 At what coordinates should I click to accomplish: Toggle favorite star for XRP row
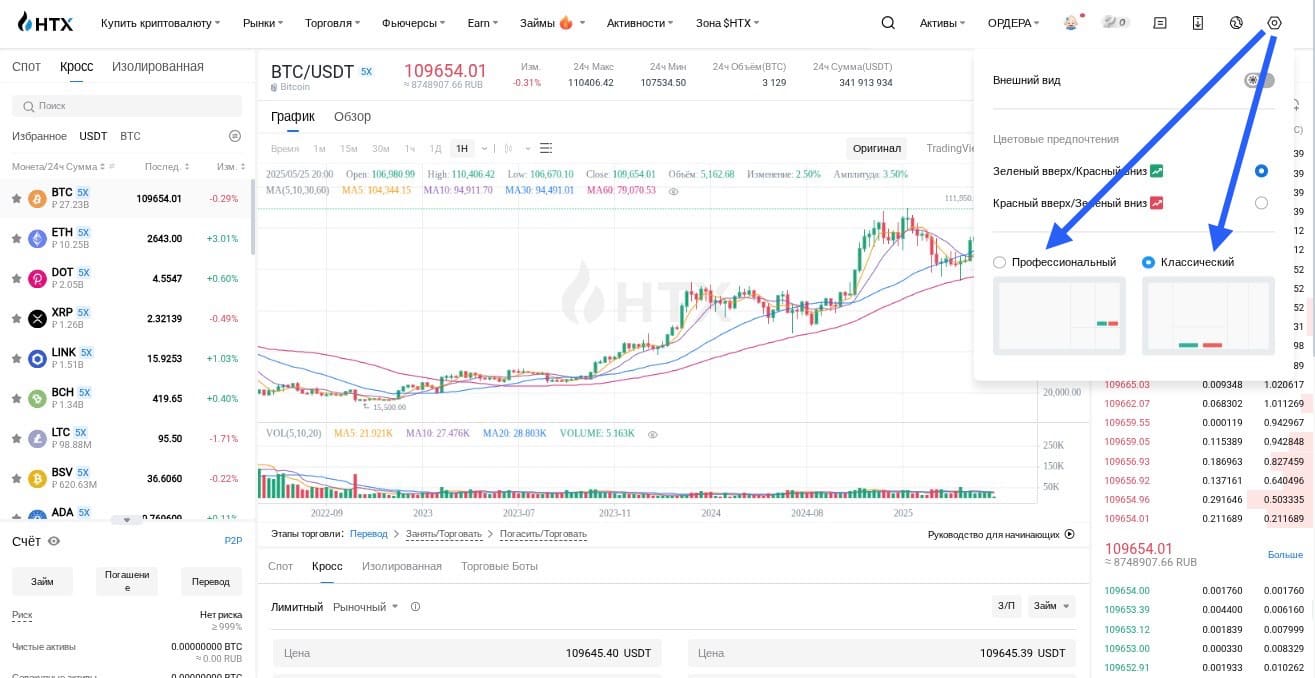click(x=16, y=319)
